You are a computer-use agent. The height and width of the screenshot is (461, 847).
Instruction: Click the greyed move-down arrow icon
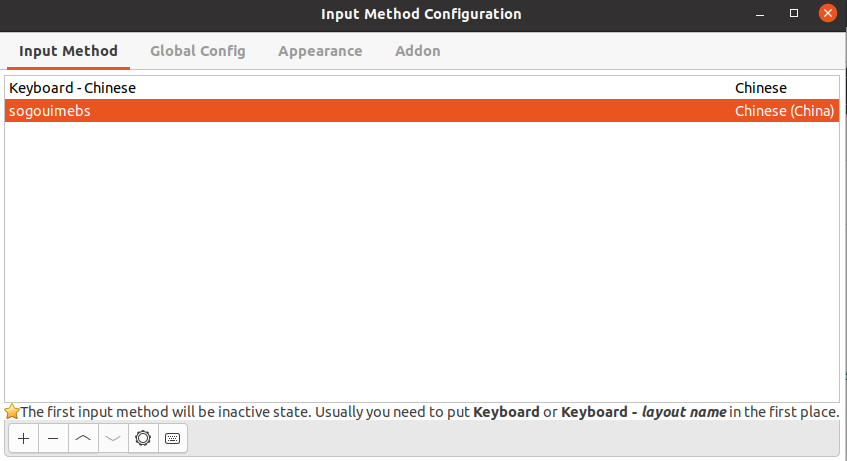point(113,438)
